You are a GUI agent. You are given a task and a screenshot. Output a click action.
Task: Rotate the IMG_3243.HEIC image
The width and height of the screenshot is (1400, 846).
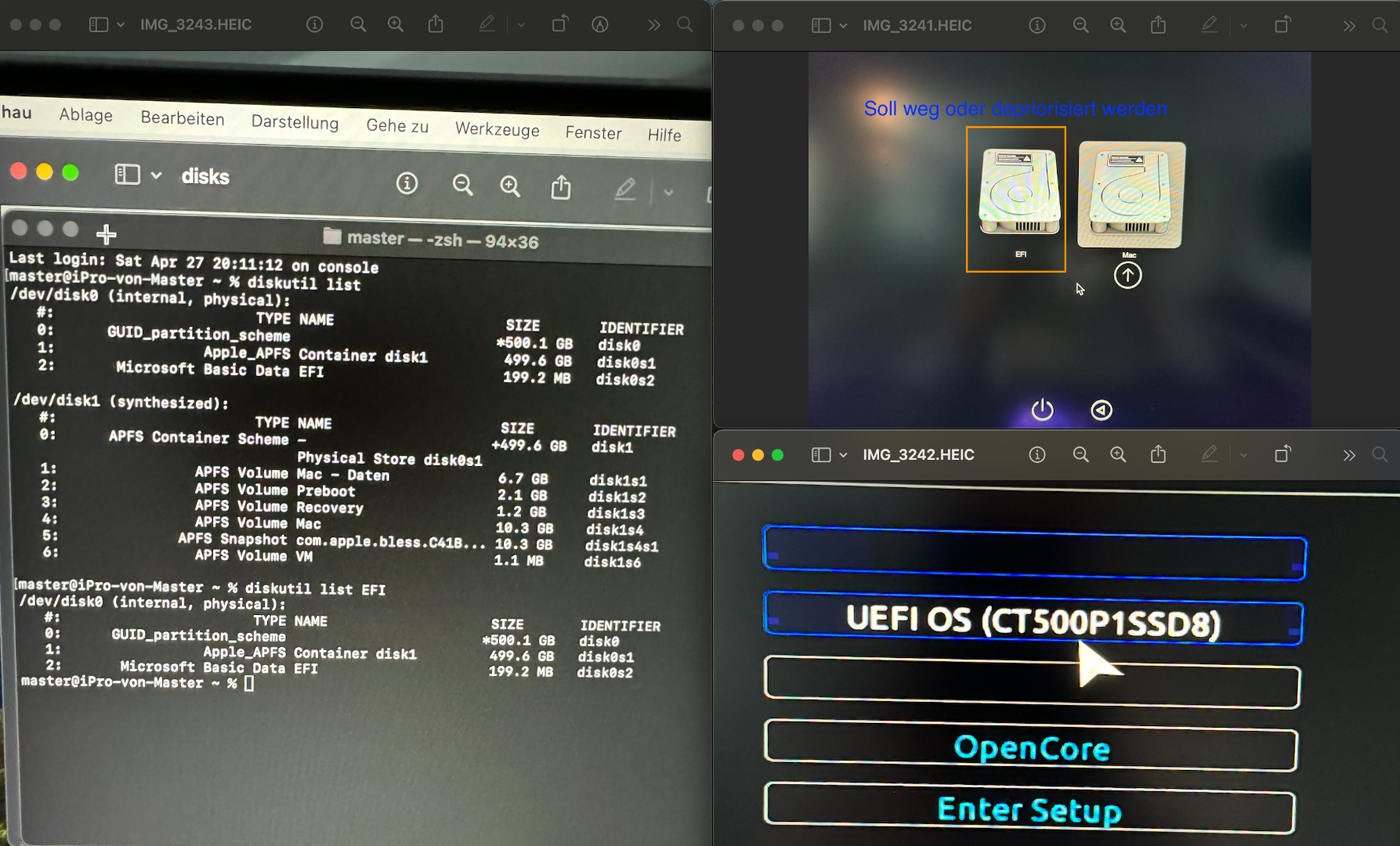(x=559, y=24)
